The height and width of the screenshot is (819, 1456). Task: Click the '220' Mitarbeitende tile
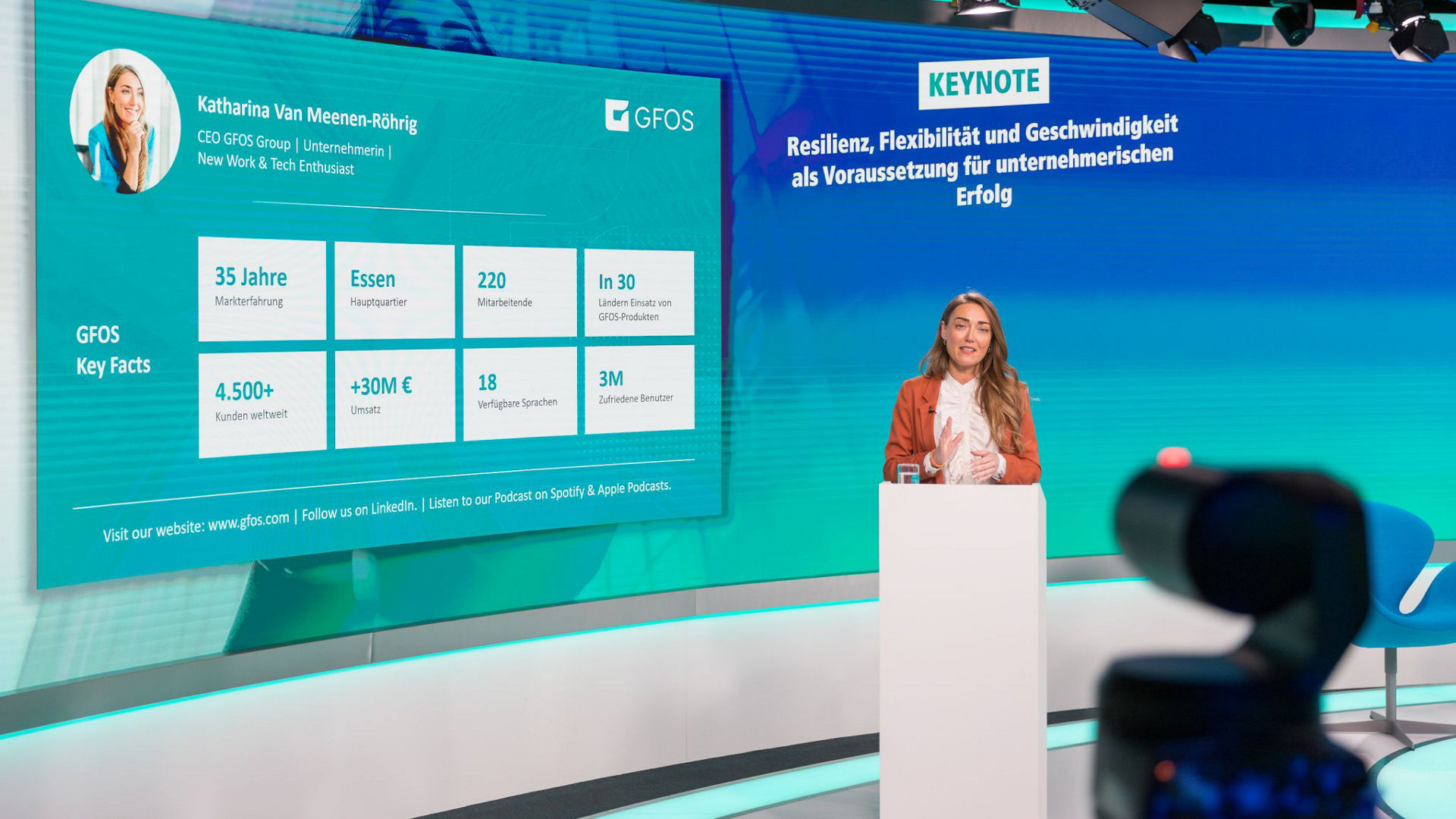[519, 292]
